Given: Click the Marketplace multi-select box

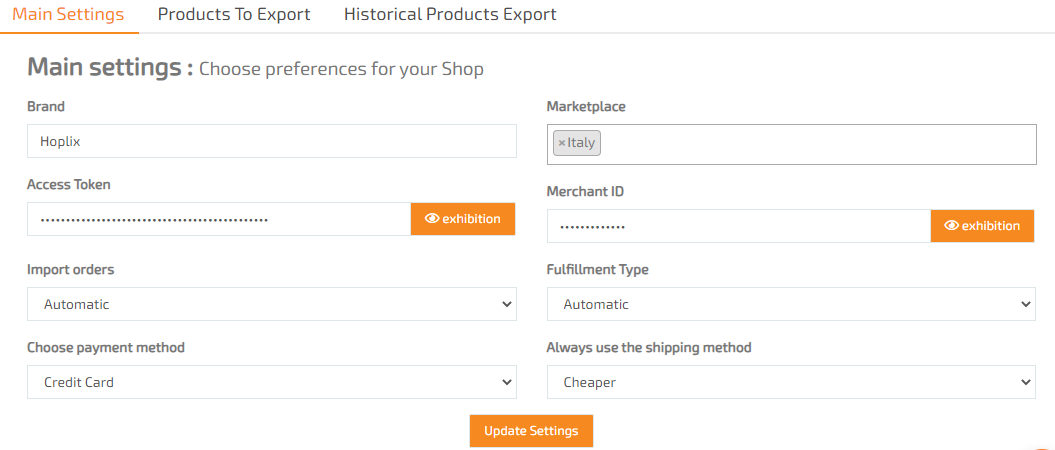Looking at the screenshot, I should [791, 144].
